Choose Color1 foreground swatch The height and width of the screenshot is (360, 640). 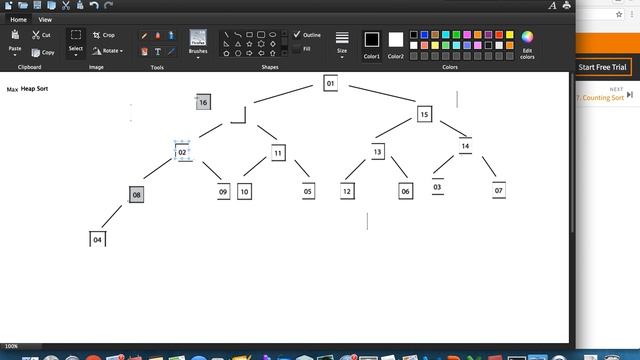click(x=372, y=45)
